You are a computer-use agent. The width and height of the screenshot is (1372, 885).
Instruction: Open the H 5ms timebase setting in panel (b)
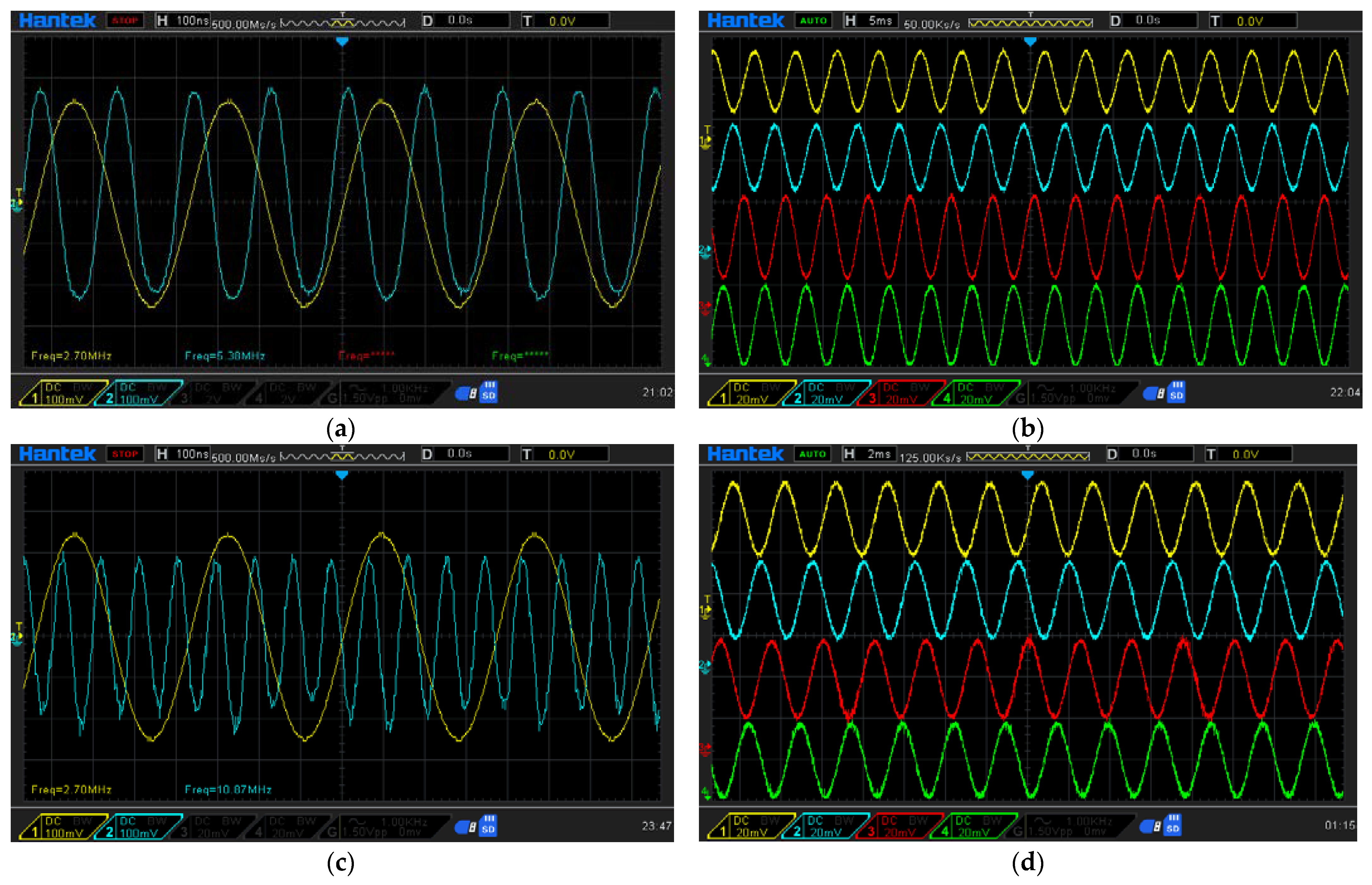pyautogui.click(x=871, y=21)
